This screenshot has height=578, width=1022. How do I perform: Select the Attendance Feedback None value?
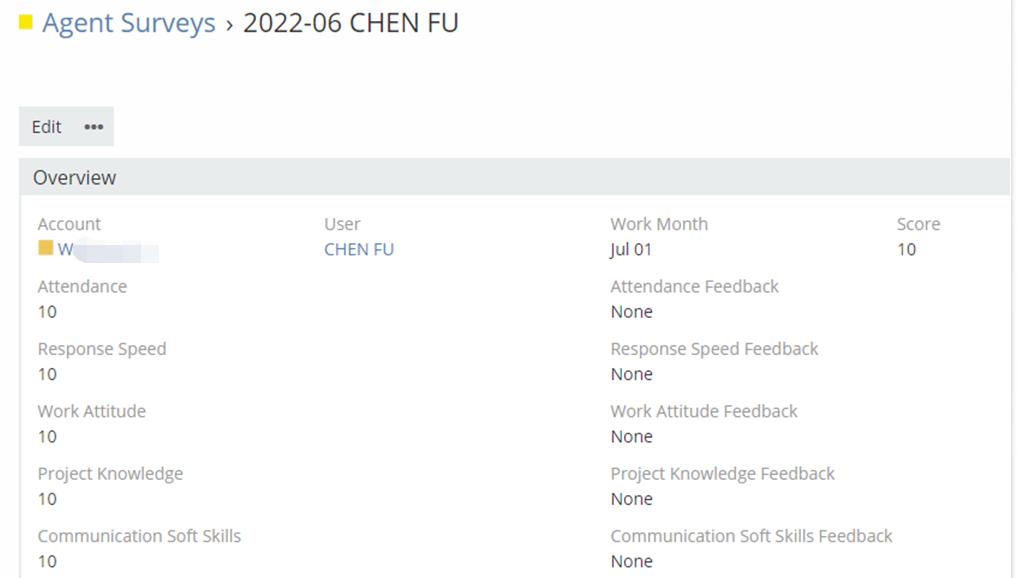pos(631,311)
